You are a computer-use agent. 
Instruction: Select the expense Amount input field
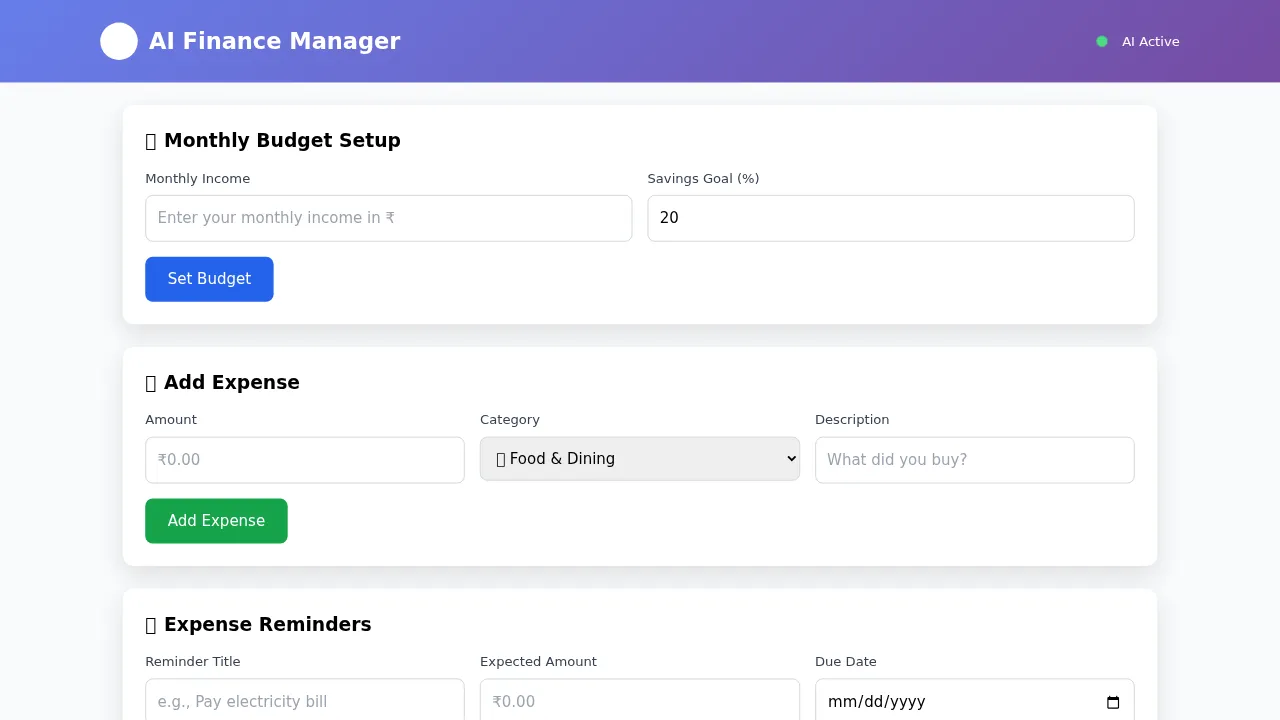(x=305, y=460)
